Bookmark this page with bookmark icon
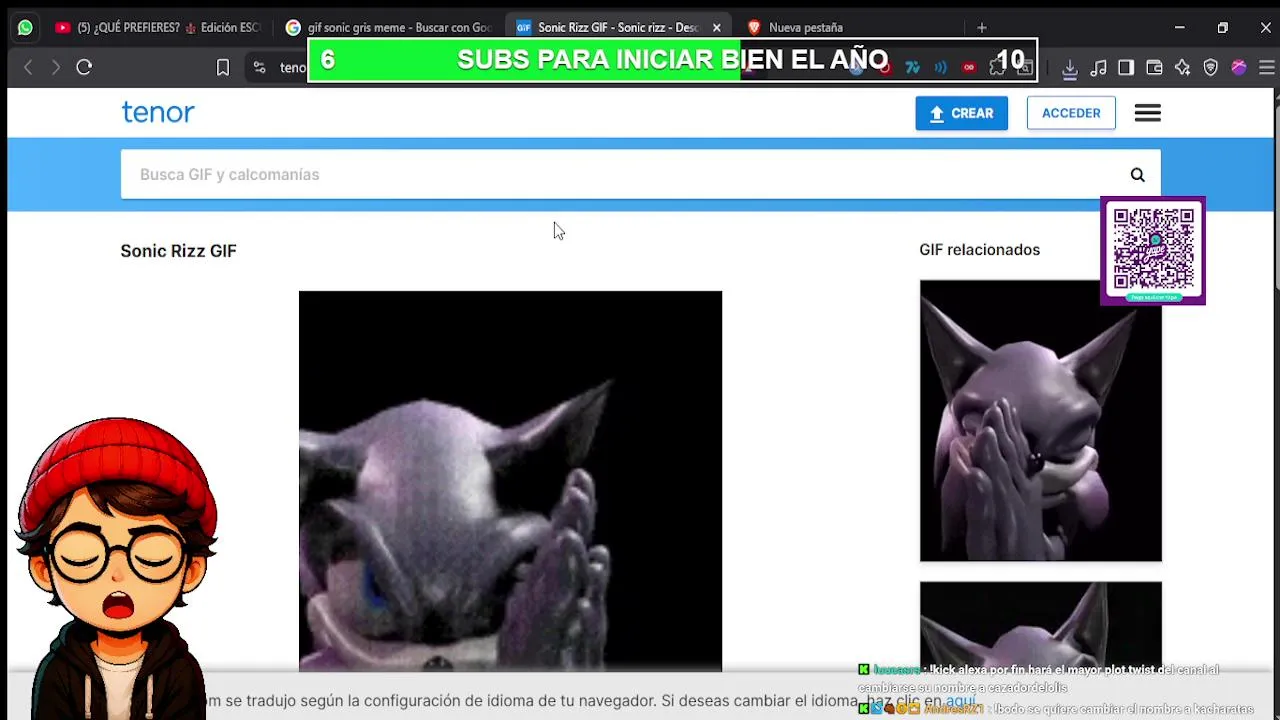 click(223, 67)
